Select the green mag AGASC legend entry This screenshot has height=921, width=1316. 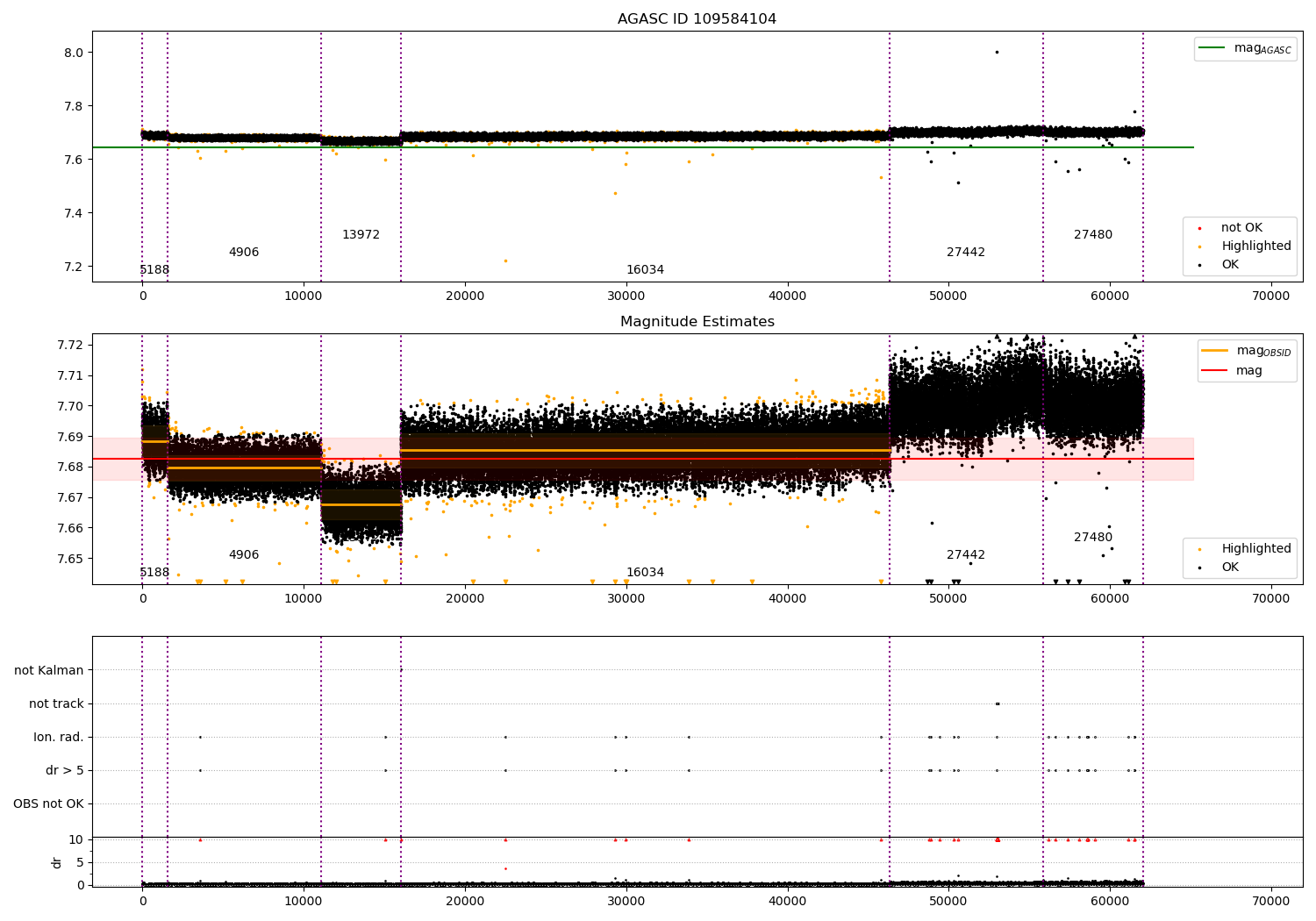coord(1245,48)
